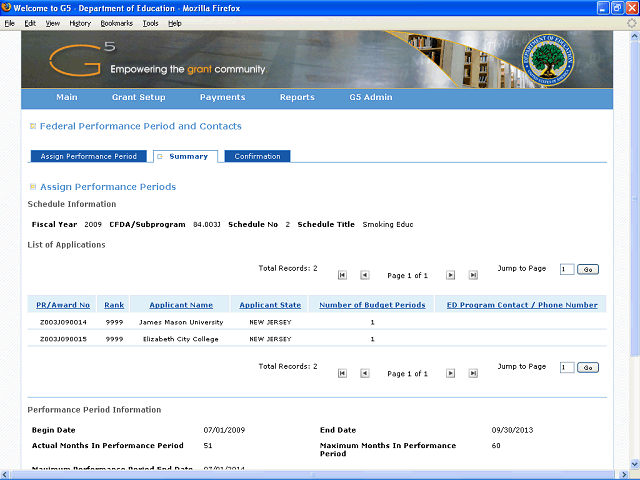Viewport: 640px width, 480px height.
Task: Click the G5 logo in banner
Action: [x=82, y=60]
